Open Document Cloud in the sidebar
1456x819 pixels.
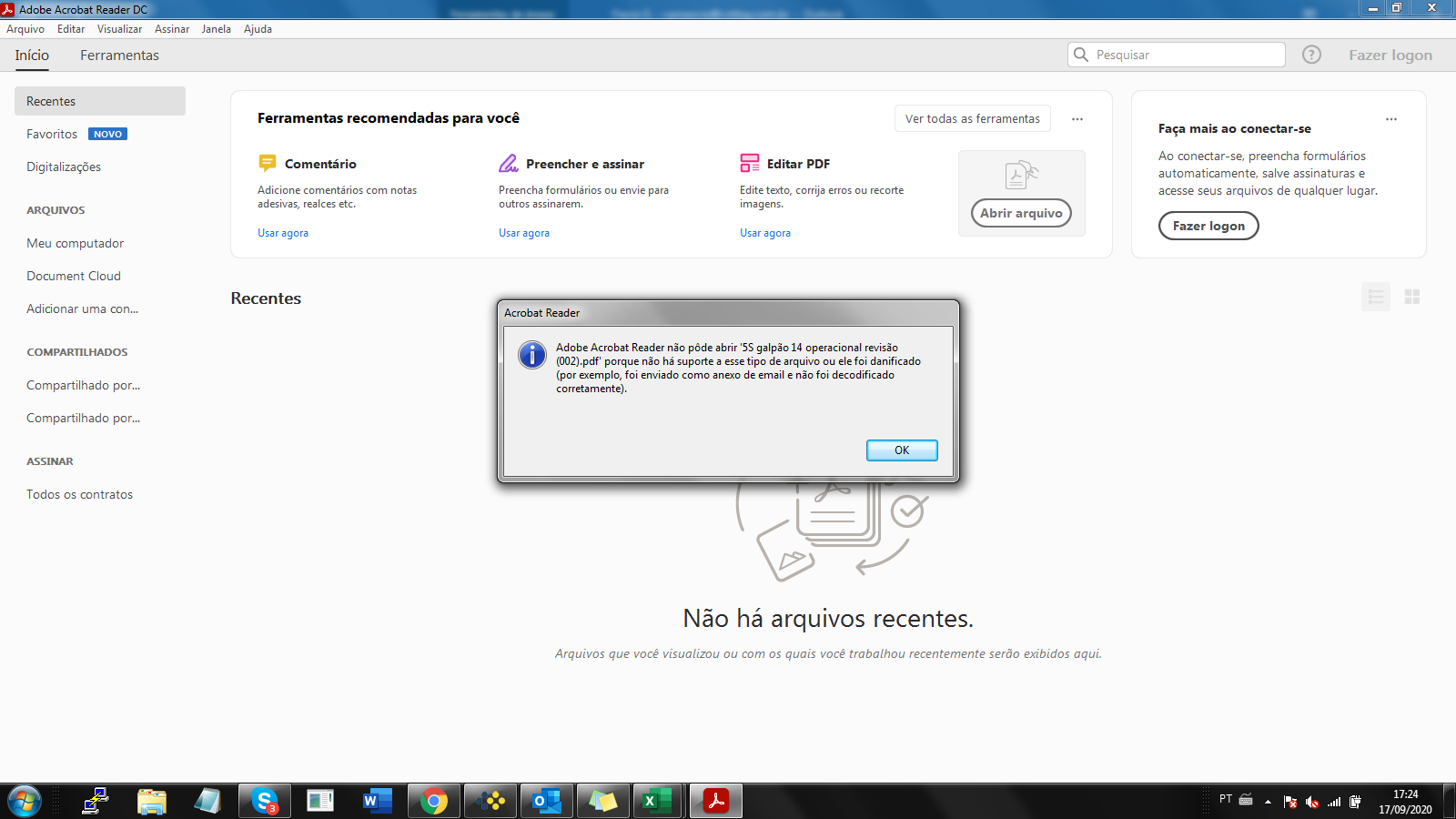(74, 276)
